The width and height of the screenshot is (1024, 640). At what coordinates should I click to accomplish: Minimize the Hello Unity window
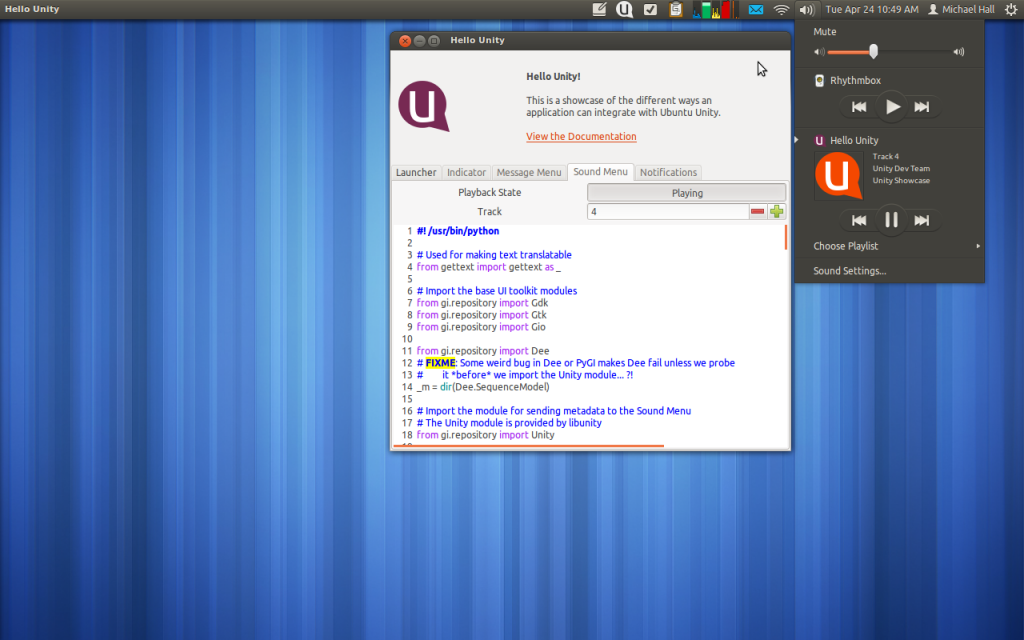419,40
